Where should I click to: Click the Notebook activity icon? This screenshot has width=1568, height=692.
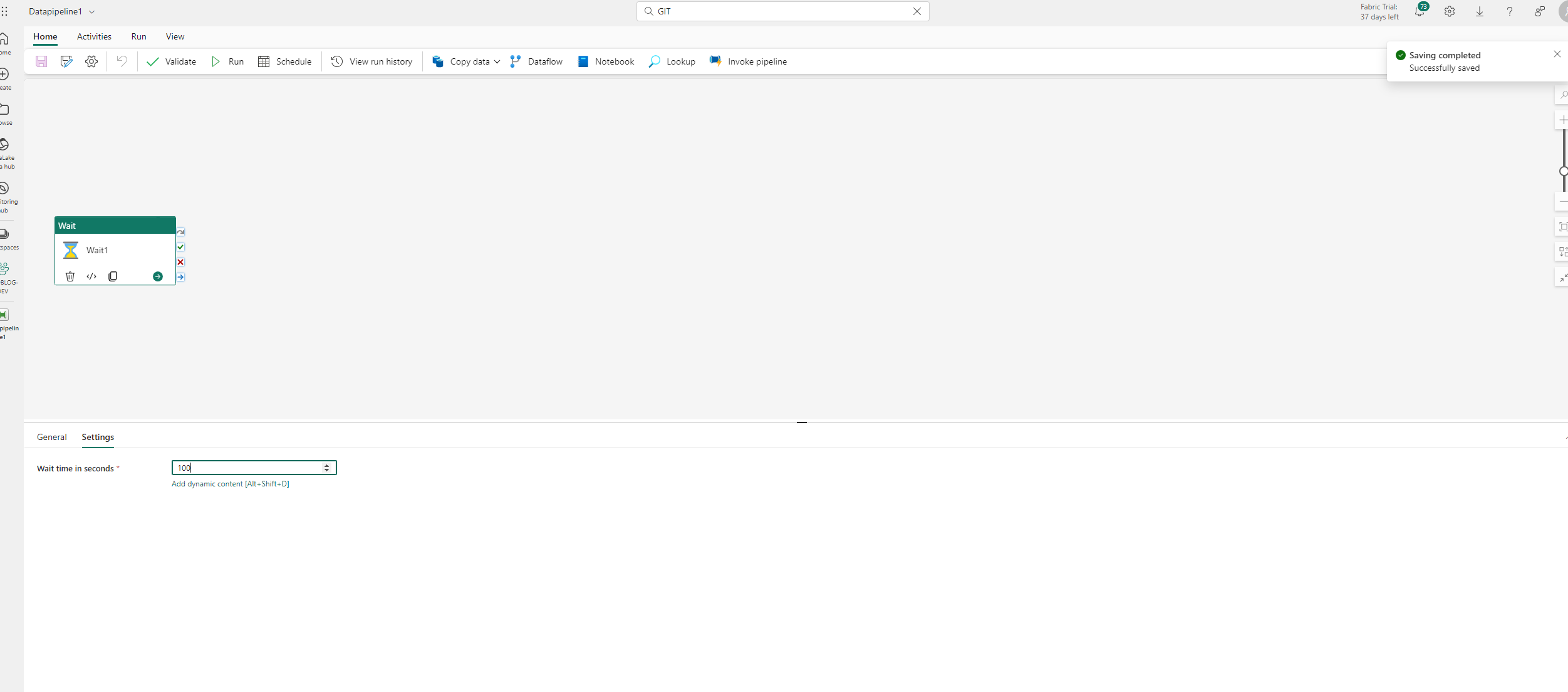pyautogui.click(x=583, y=61)
